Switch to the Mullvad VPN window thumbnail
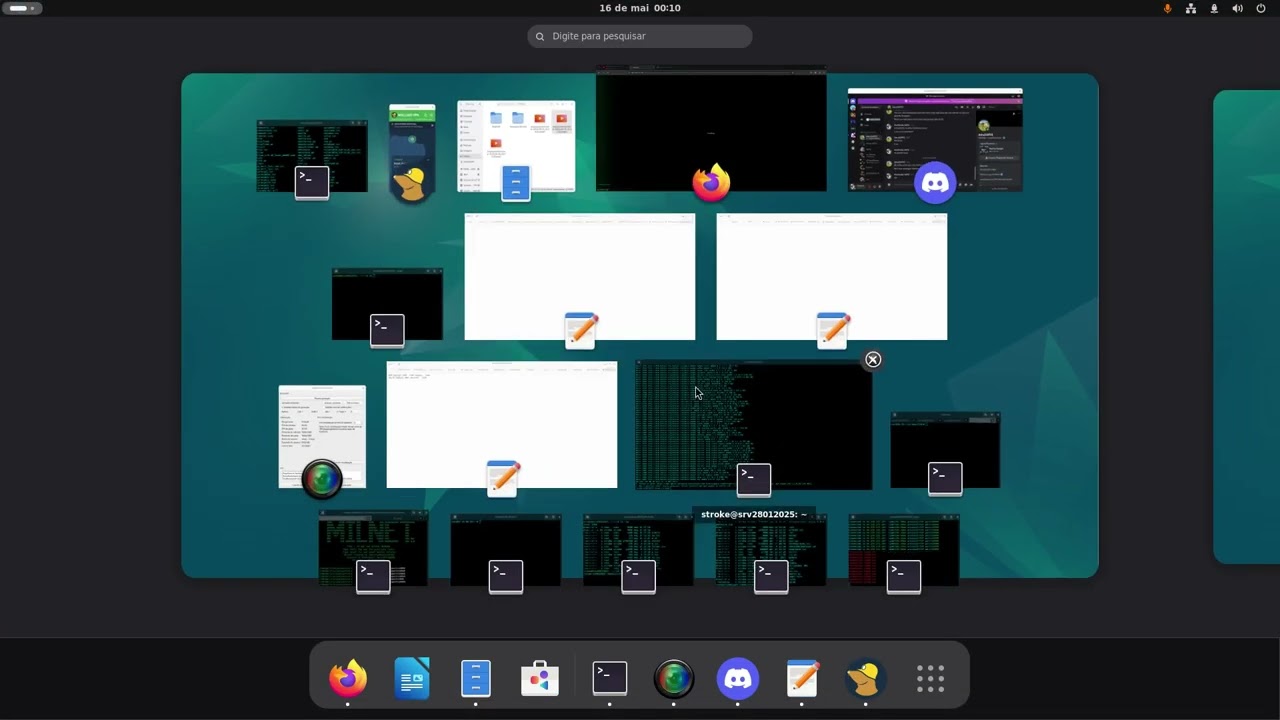This screenshot has height=720, width=1280. coord(412,146)
